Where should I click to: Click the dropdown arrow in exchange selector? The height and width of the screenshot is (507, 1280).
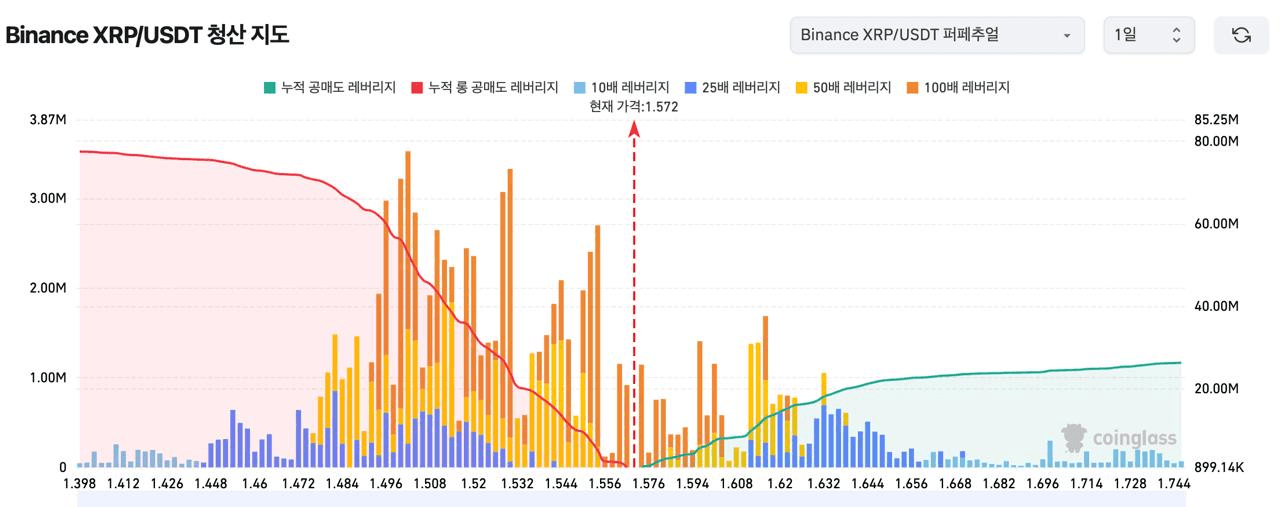(1067, 35)
